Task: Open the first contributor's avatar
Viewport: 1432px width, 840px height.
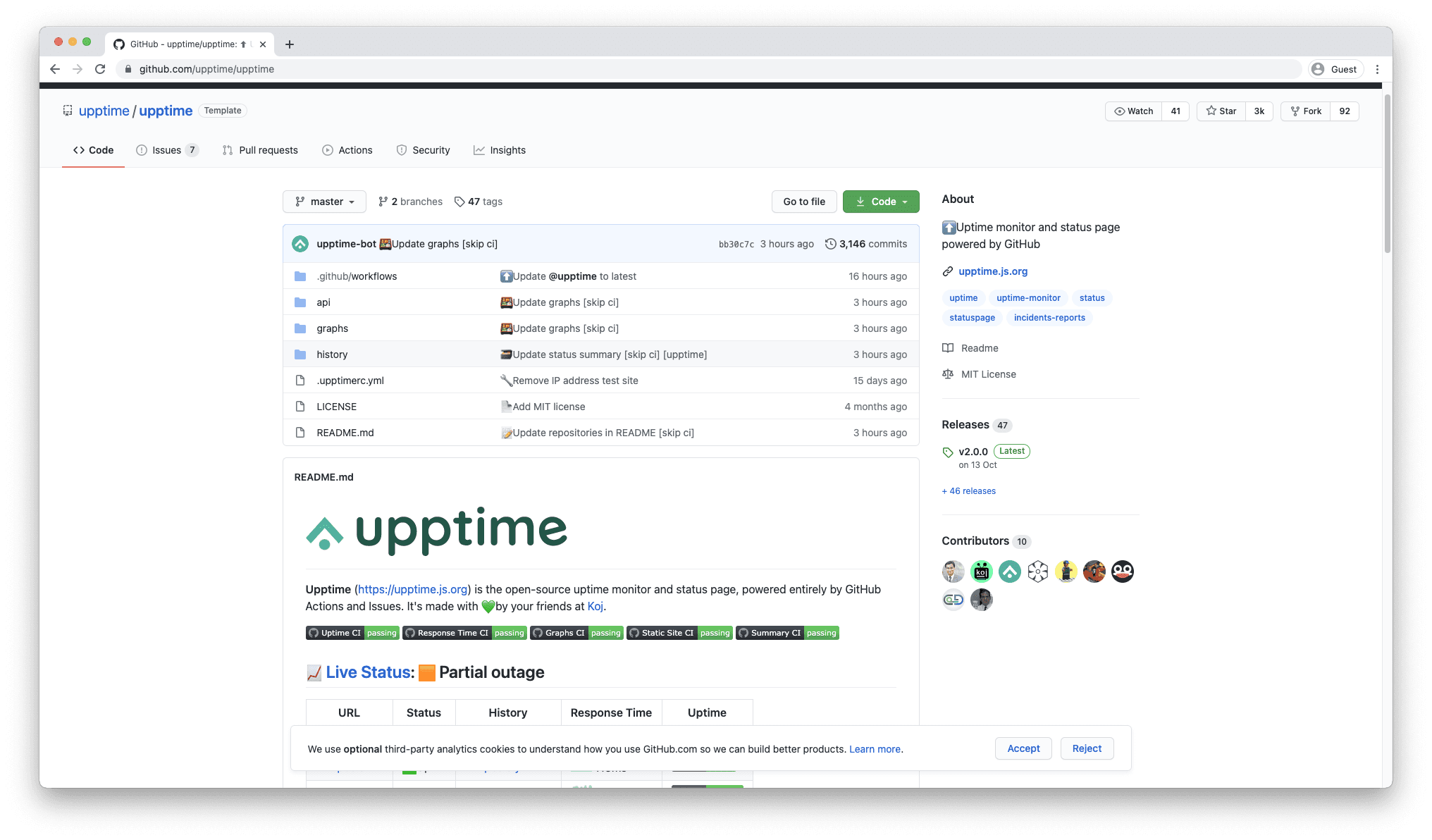Action: pos(953,572)
